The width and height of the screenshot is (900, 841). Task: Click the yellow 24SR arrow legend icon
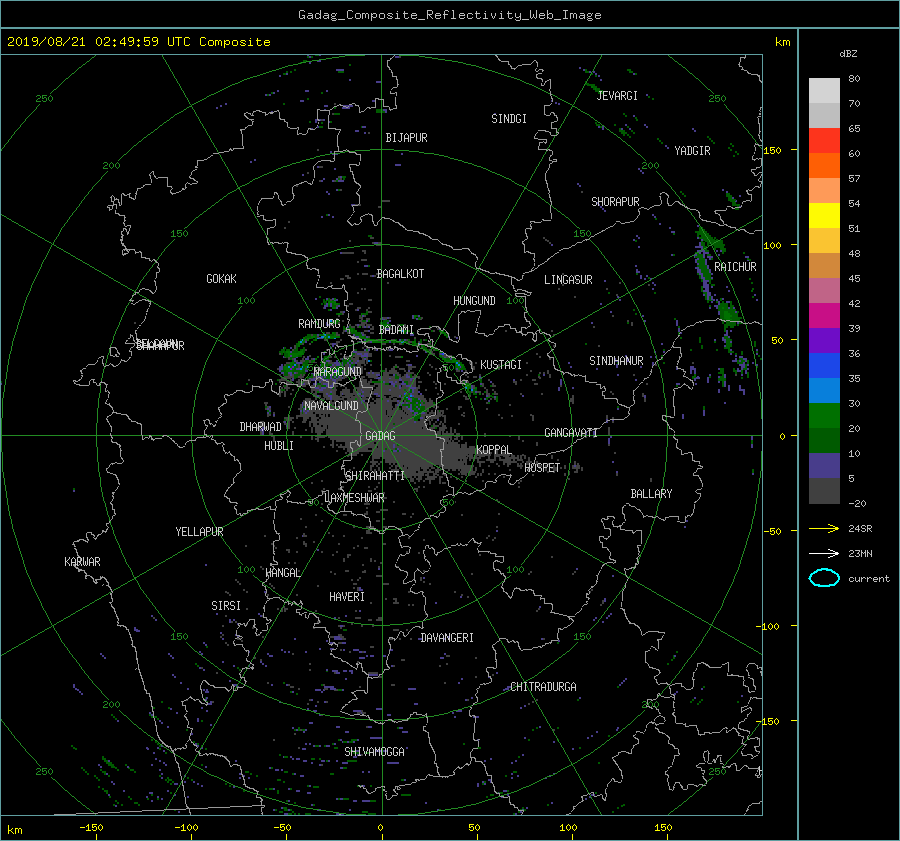[824, 528]
